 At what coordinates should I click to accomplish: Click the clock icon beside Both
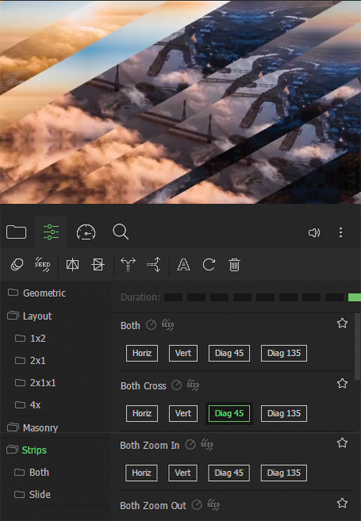(151, 325)
